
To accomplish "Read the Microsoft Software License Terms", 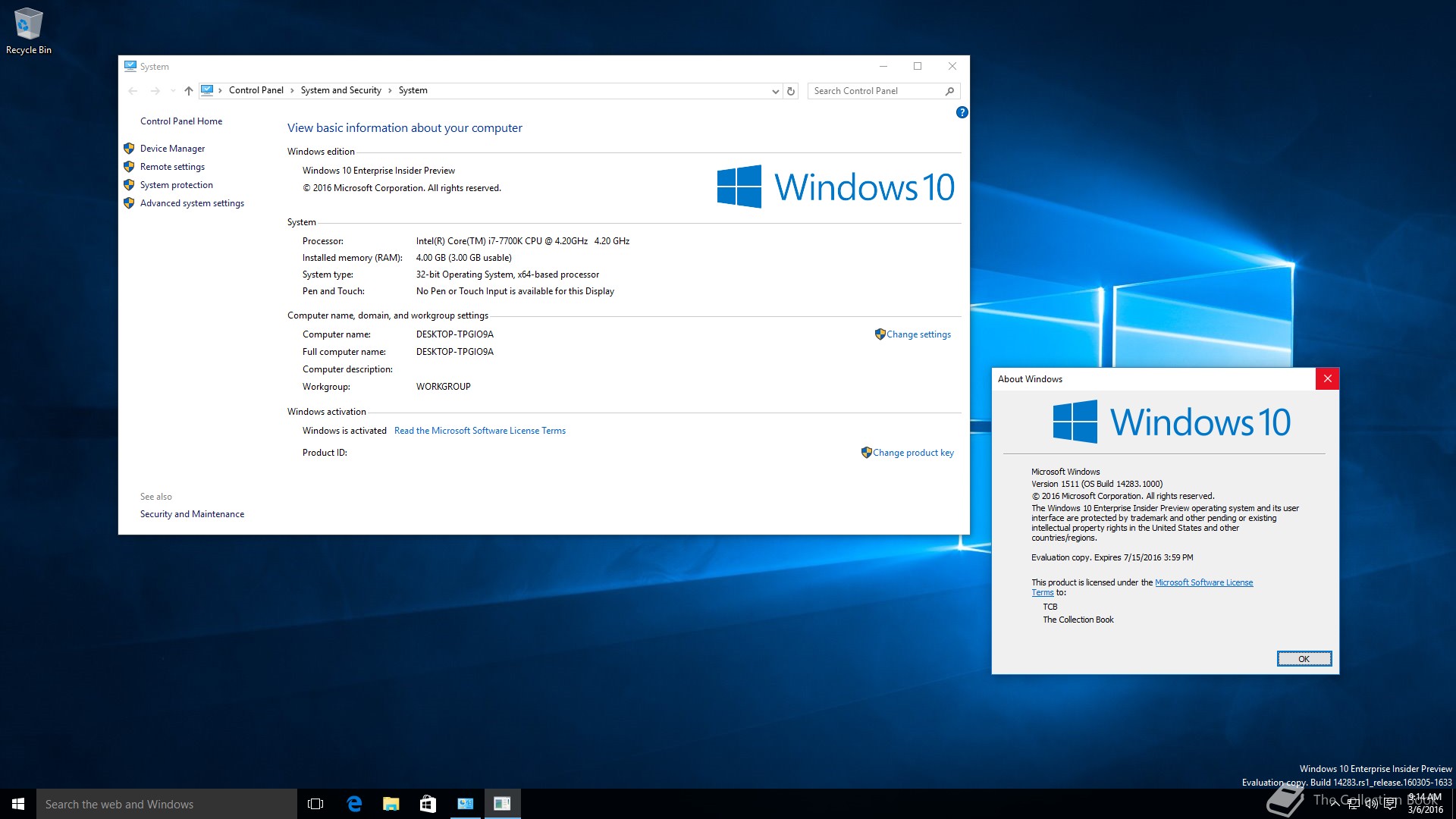I will [x=479, y=431].
